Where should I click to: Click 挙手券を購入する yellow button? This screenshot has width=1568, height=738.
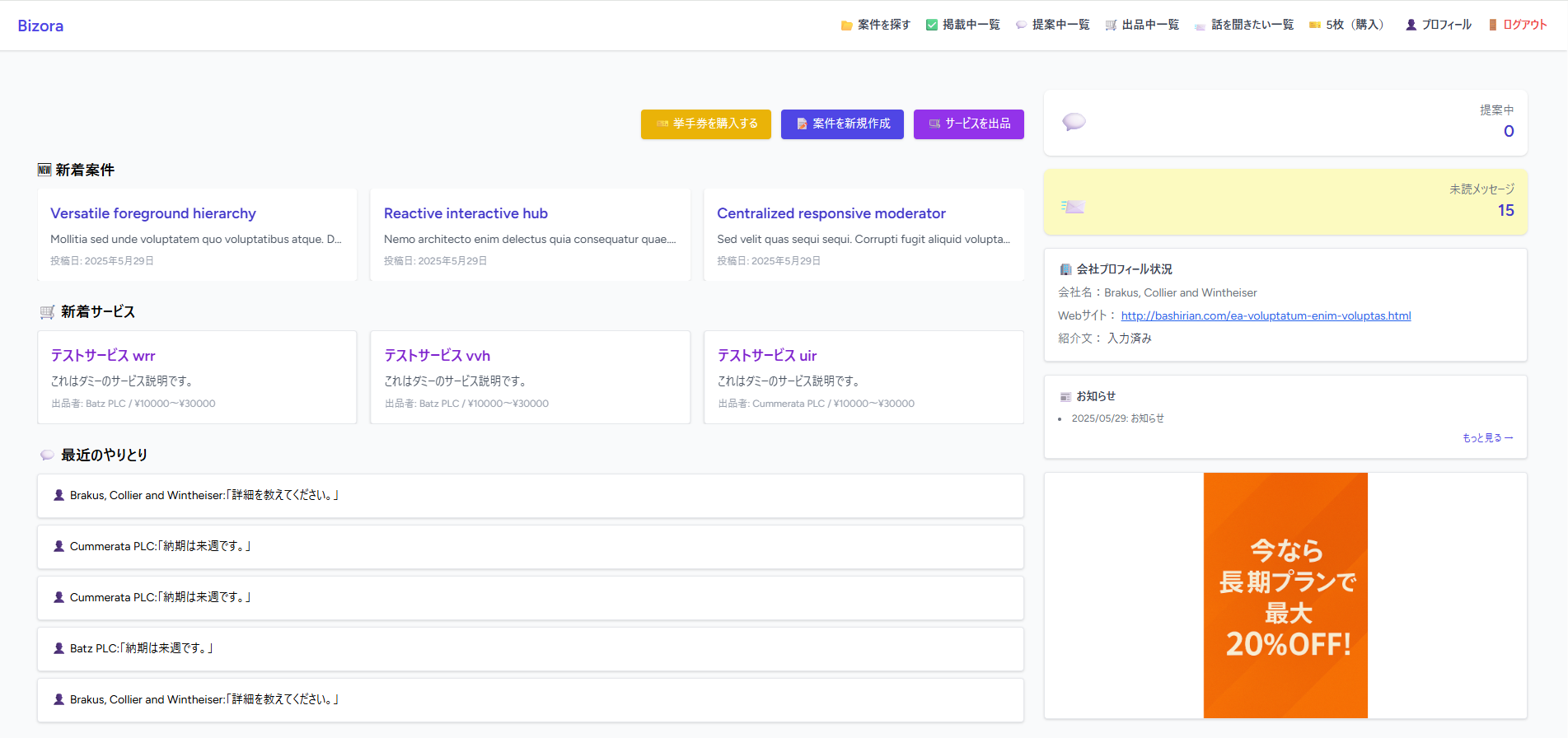[x=706, y=124]
